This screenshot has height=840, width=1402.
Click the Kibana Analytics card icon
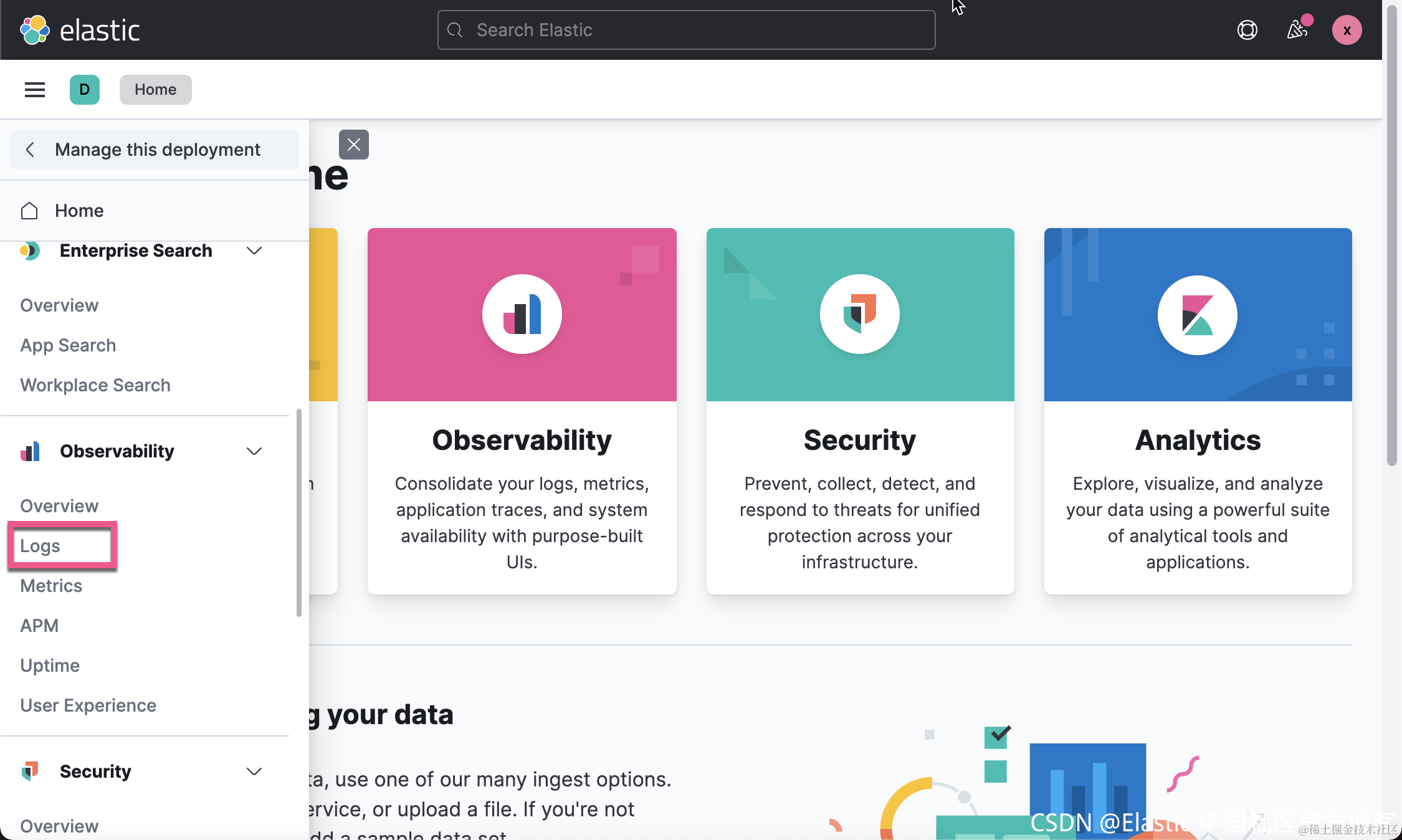tap(1198, 315)
